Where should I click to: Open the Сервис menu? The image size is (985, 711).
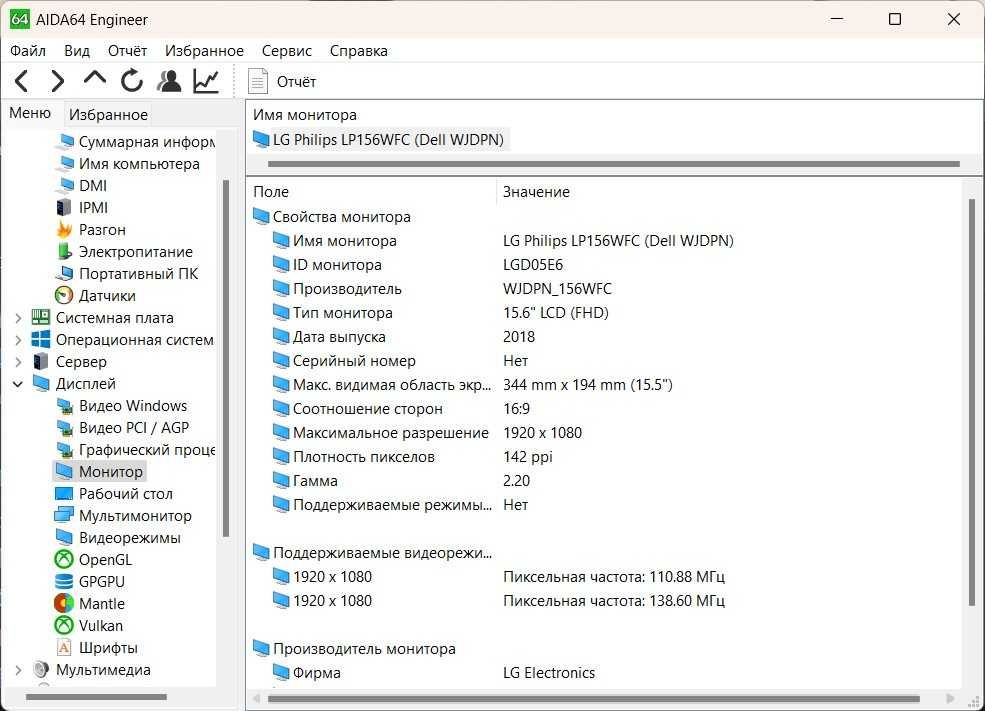(x=286, y=51)
